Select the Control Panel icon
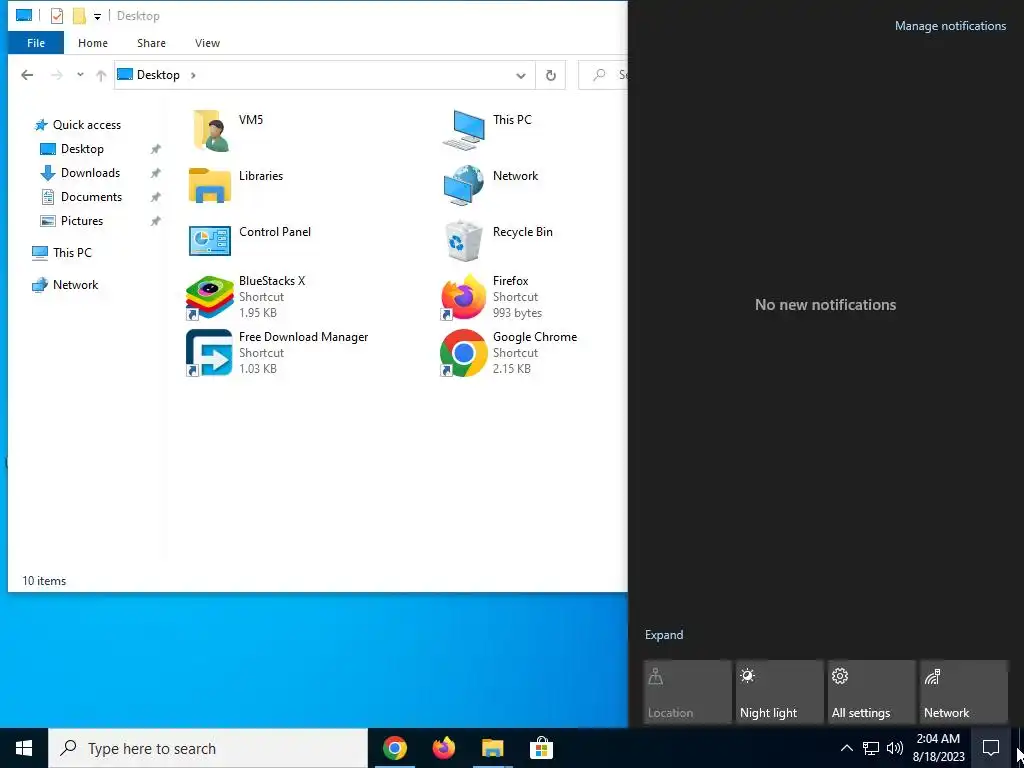The height and width of the screenshot is (768, 1024). 210,241
